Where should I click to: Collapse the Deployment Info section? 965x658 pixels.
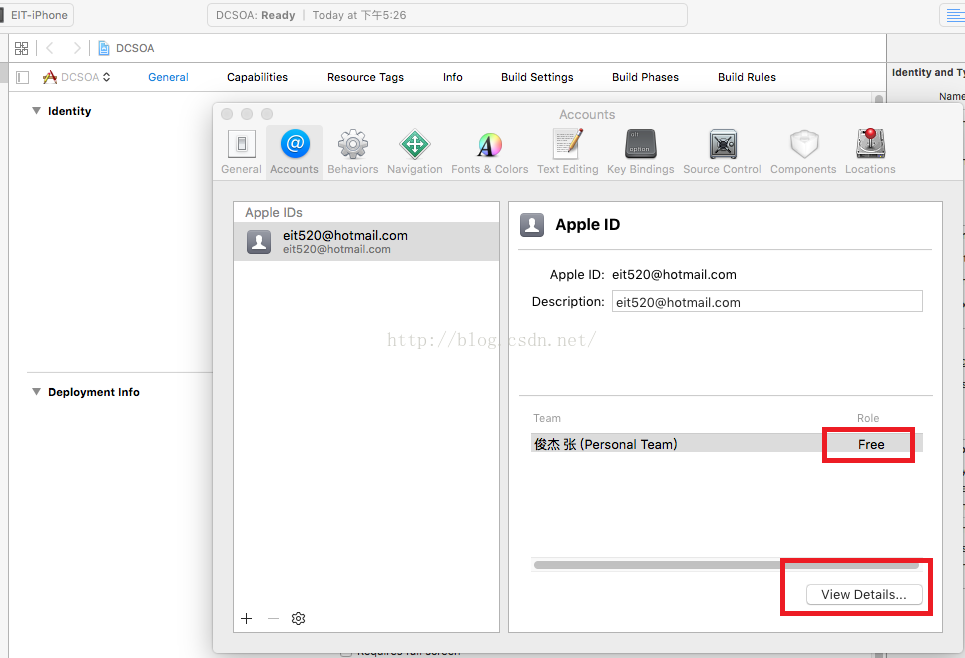tap(36, 391)
